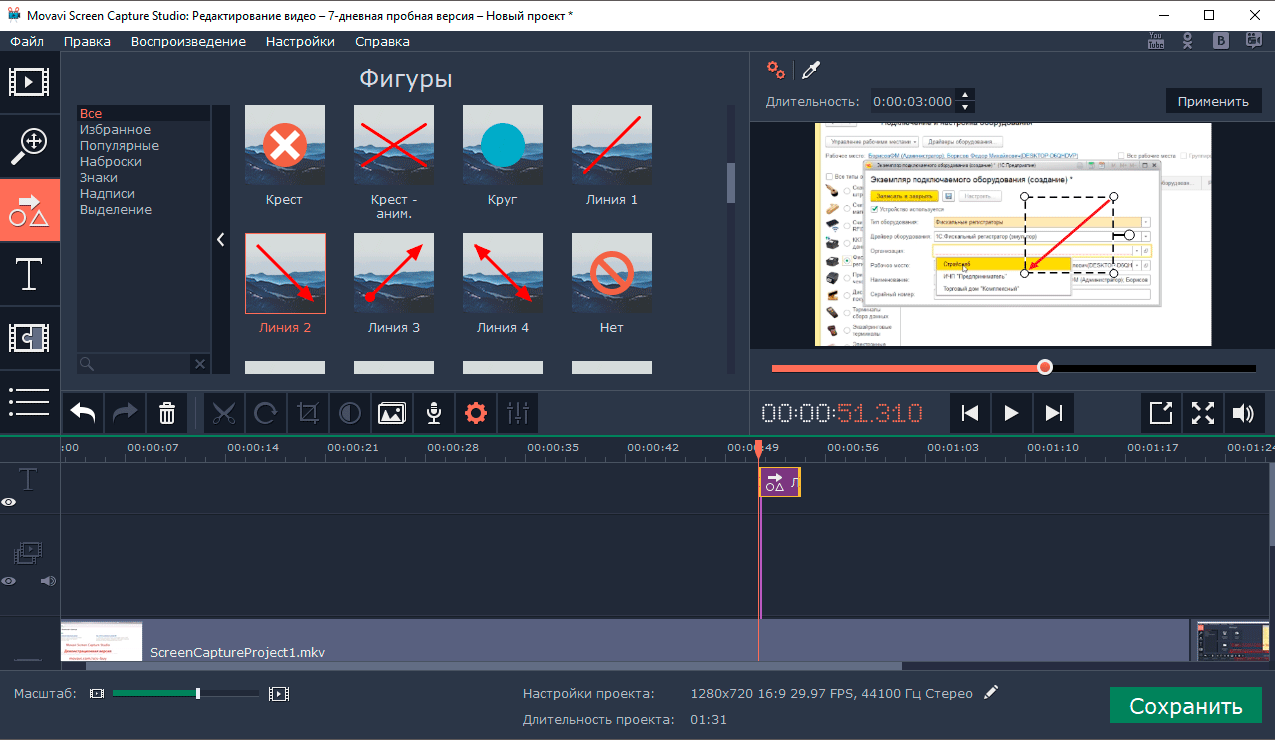Open the zoom and pan tool
This screenshot has width=1275, height=740.
29,146
